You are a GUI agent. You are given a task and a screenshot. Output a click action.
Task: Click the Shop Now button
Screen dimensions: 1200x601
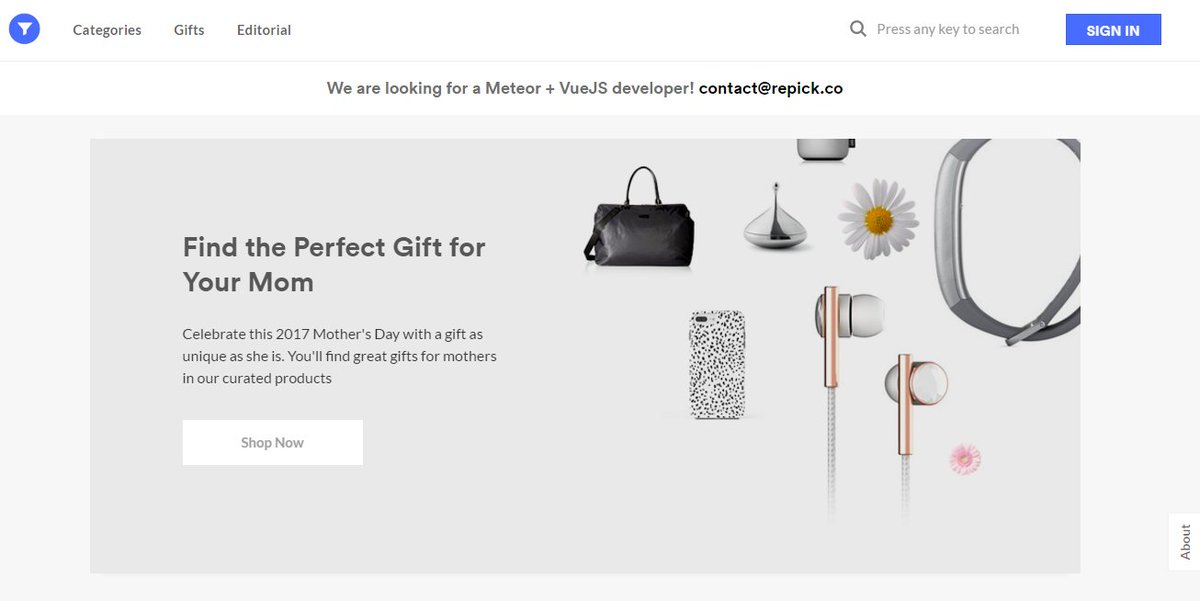tap(272, 442)
